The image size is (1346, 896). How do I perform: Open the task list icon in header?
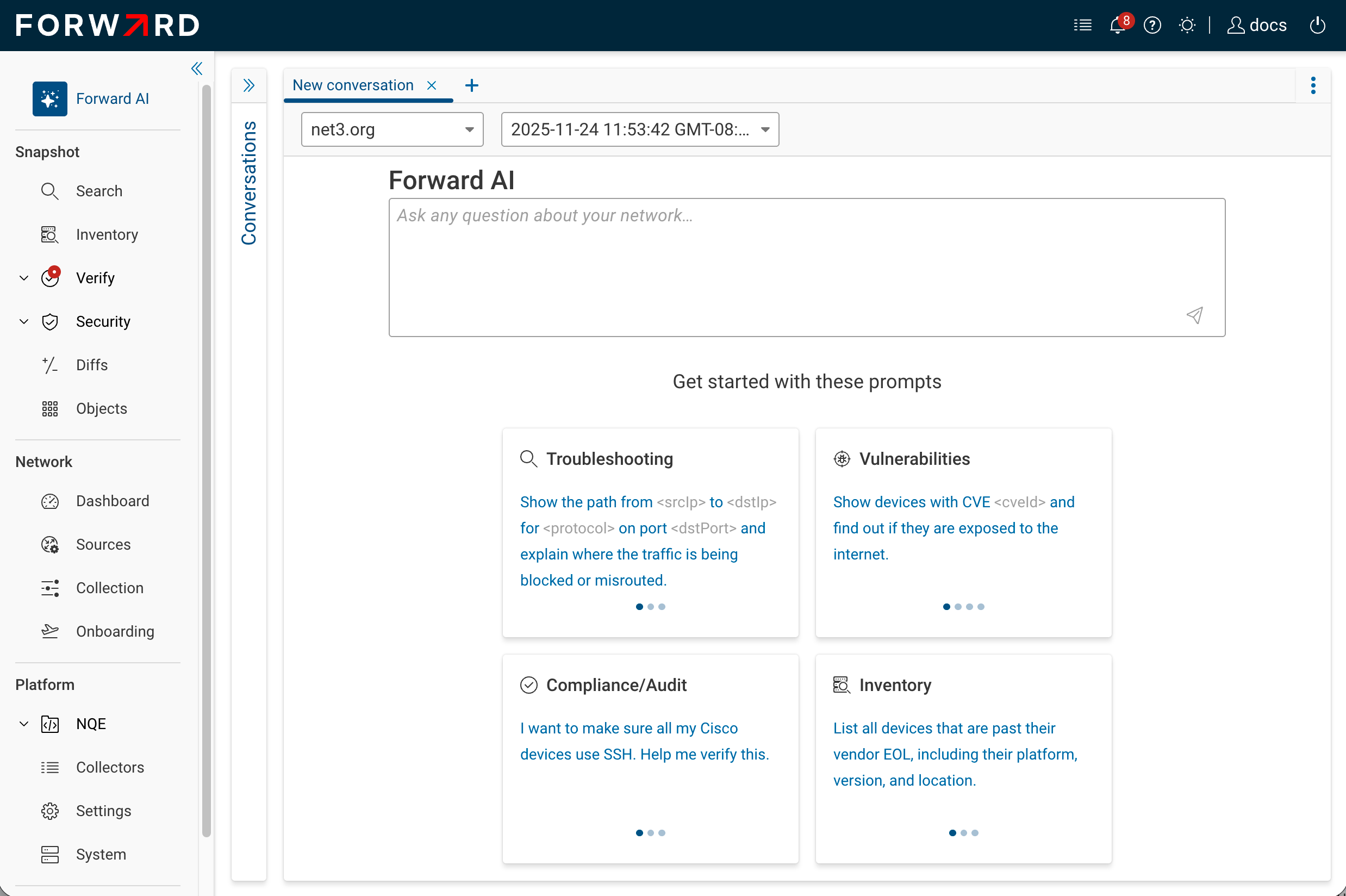coord(1083,25)
